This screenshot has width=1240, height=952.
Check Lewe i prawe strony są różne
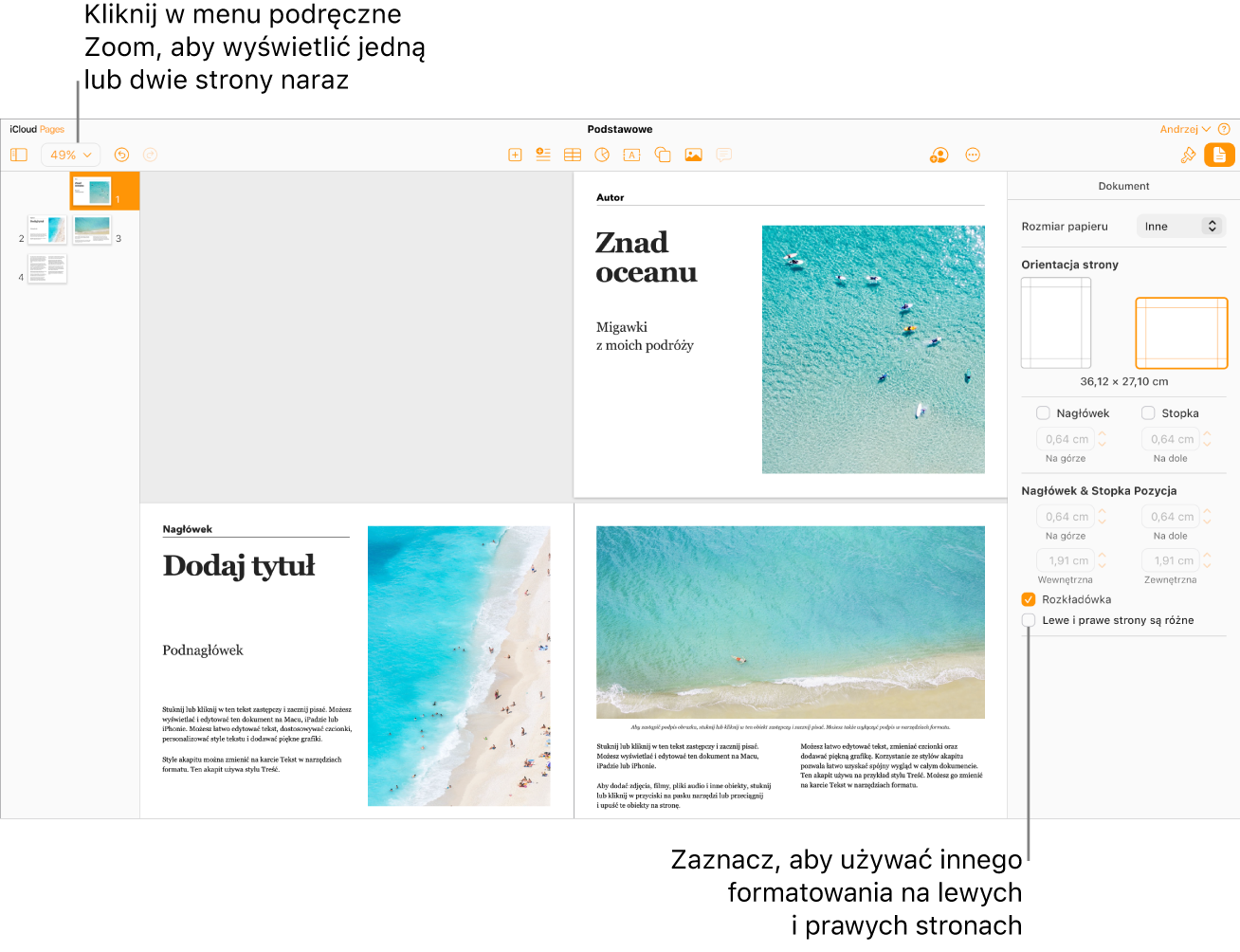pyautogui.click(x=1029, y=619)
